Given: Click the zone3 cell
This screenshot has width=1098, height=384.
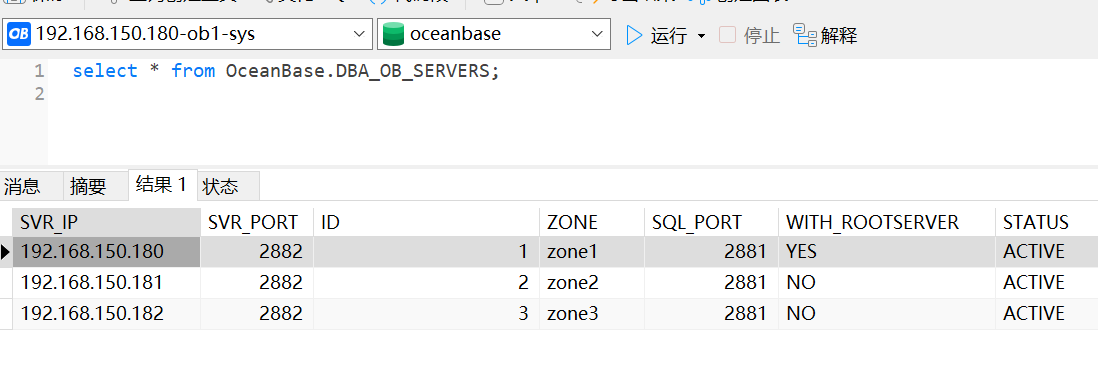Looking at the screenshot, I should 592,313.
